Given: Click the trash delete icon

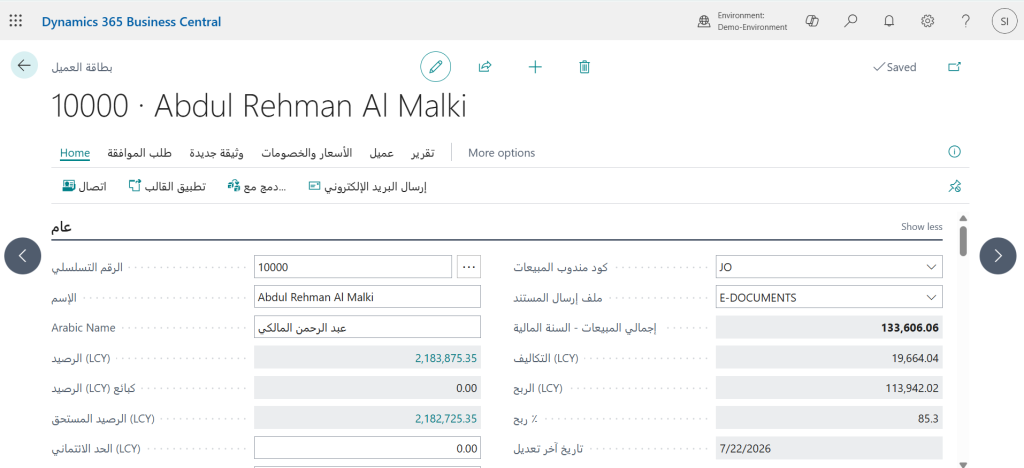Looking at the screenshot, I should point(584,67).
